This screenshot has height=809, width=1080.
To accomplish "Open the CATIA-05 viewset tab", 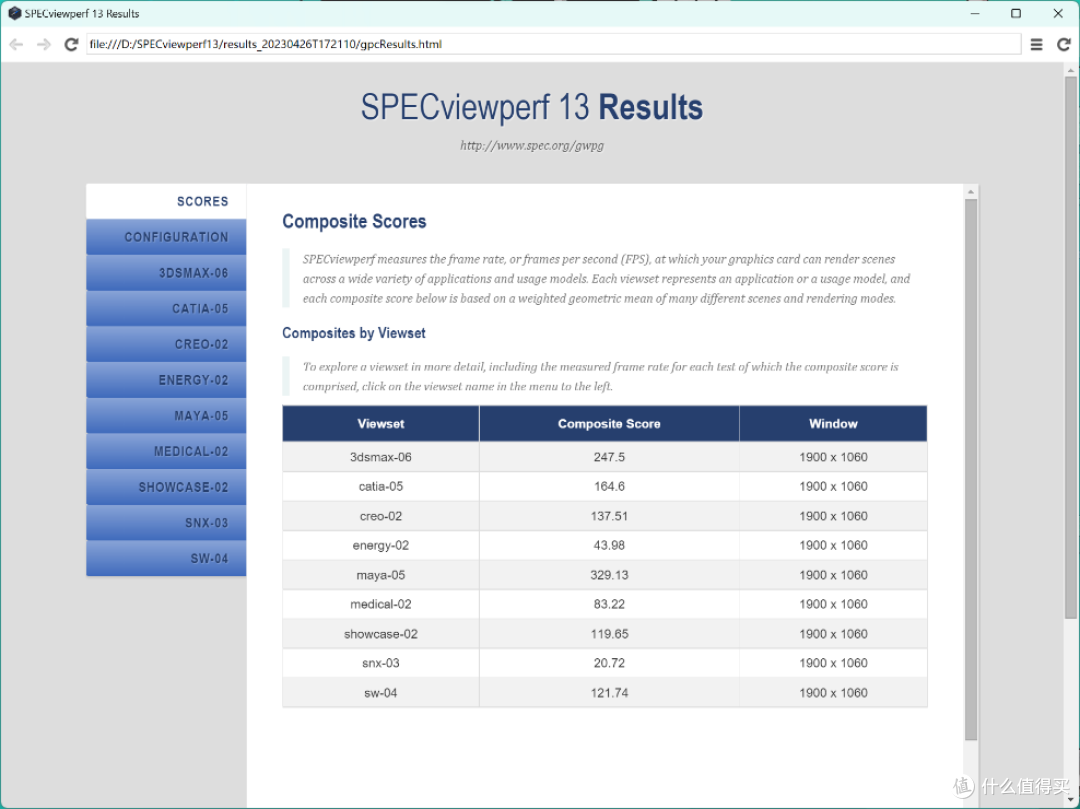I will coord(166,308).
